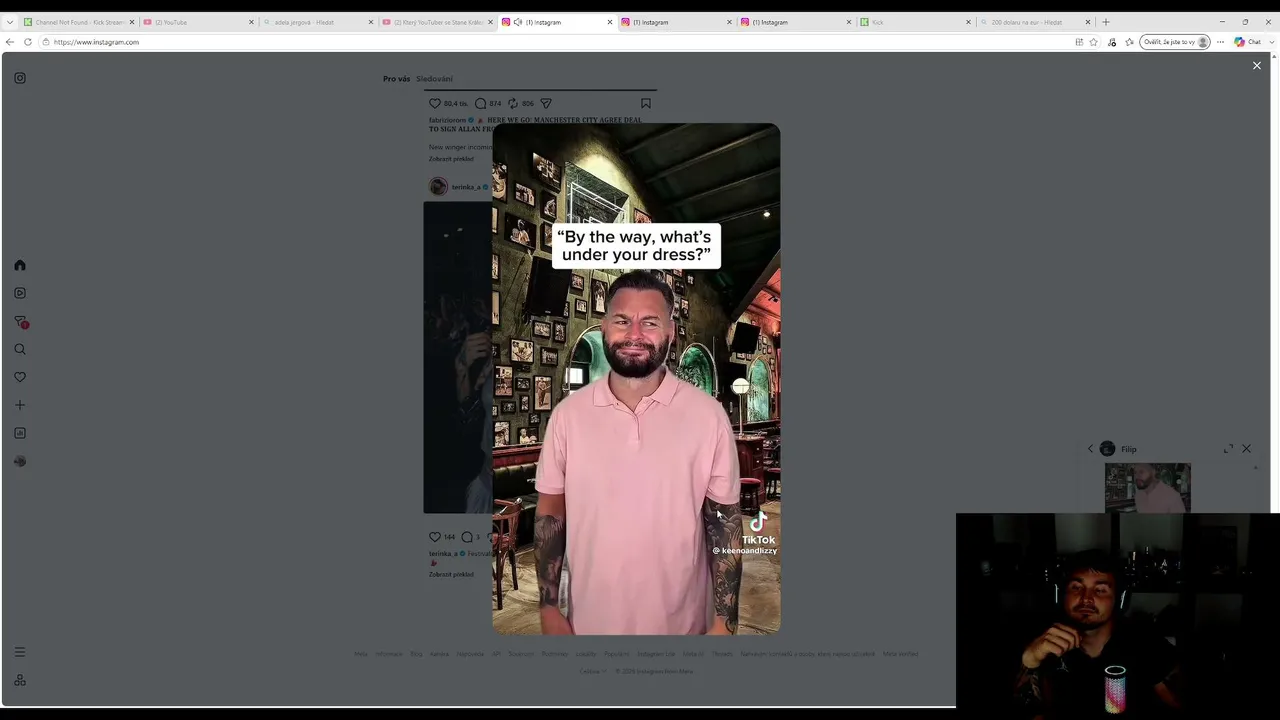The width and height of the screenshot is (1280, 720).
Task: Open the video thumbnail in Filip chat
Action: [1147, 487]
